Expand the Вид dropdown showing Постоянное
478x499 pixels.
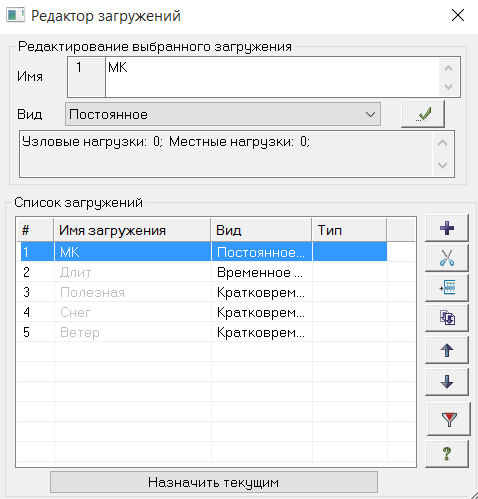(x=223, y=114)
